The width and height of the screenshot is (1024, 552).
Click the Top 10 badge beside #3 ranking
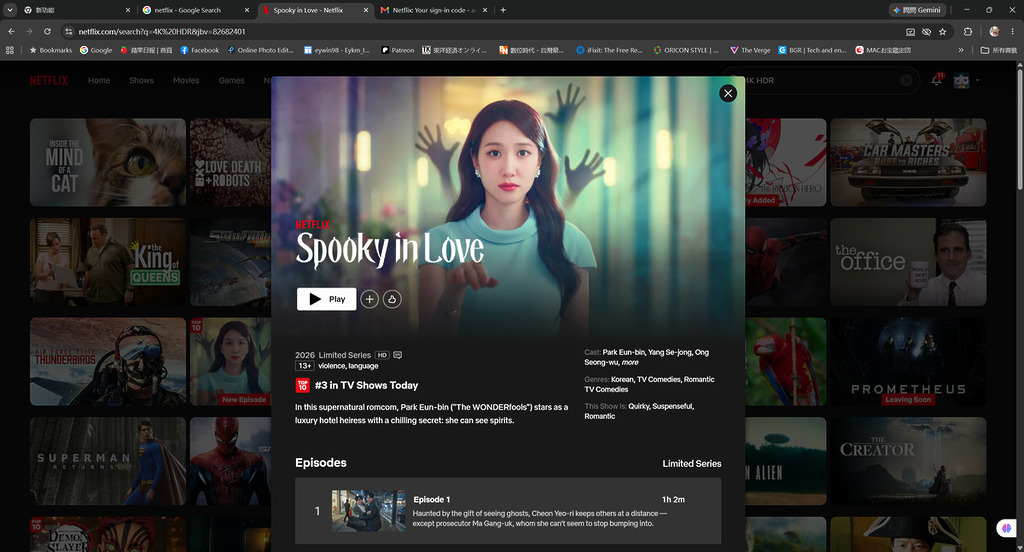(x=302, y=385)
